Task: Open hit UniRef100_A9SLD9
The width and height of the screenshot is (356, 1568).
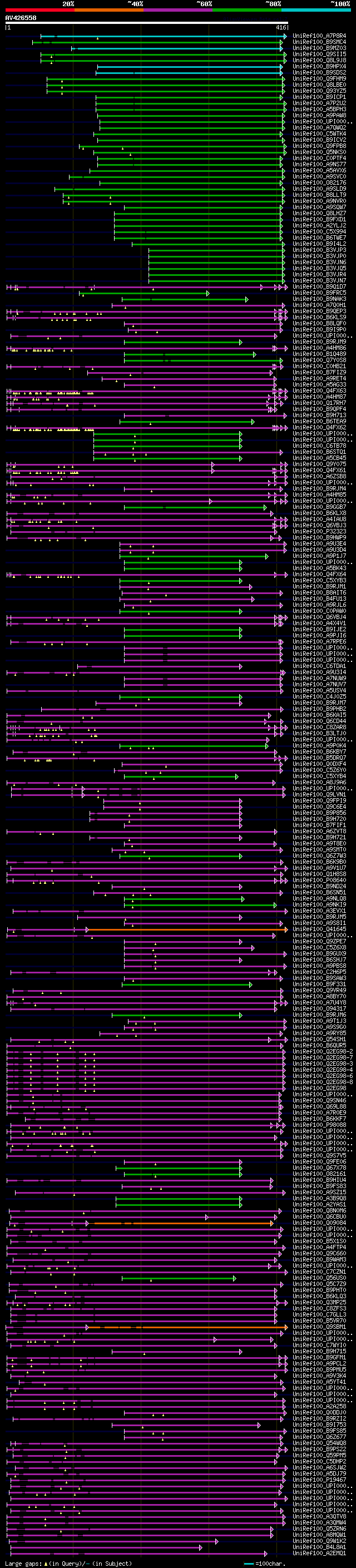Action: click(x=319, y=189)
